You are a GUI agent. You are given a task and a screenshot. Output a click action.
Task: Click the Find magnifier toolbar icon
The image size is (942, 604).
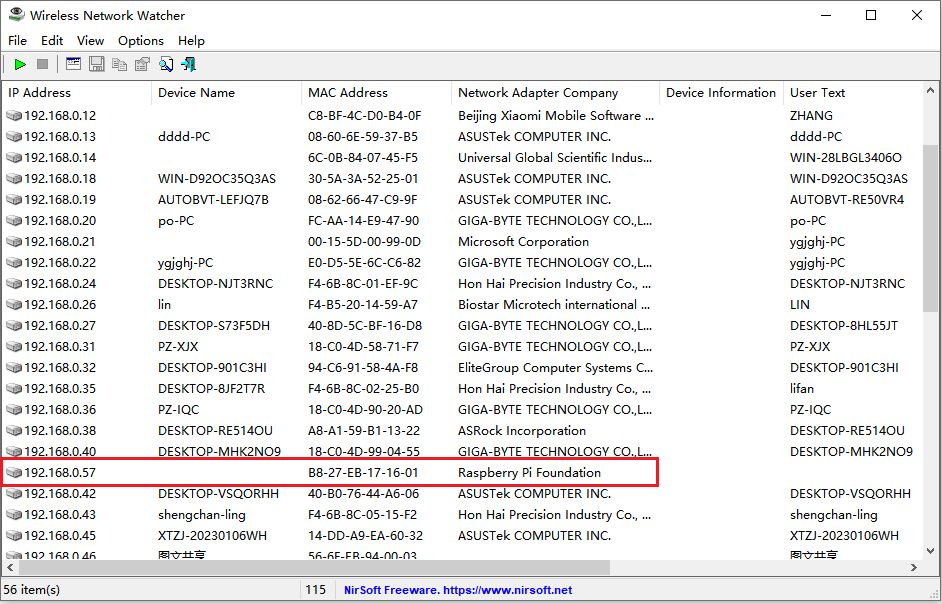point(166,64)
